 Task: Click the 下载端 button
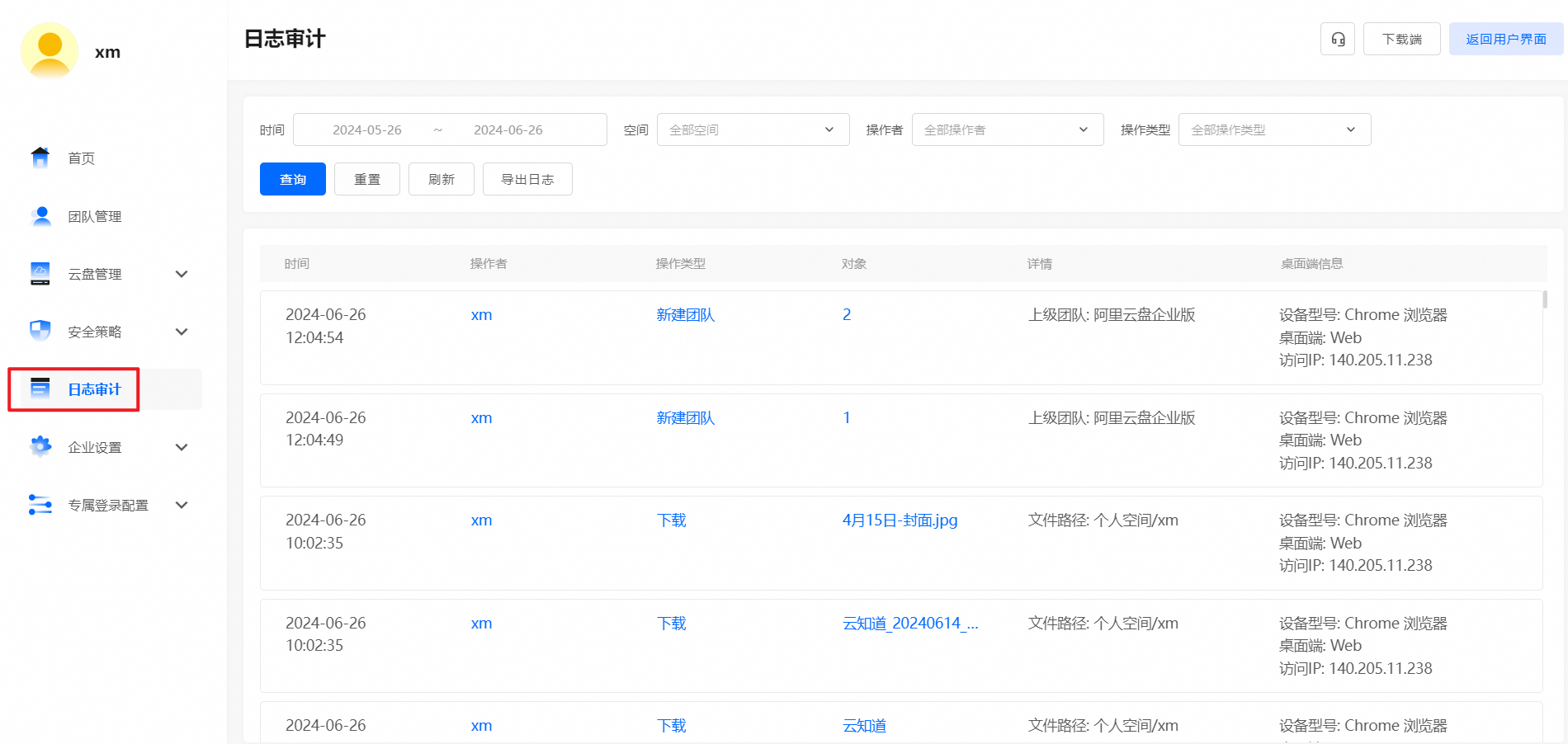[1402, 39]
